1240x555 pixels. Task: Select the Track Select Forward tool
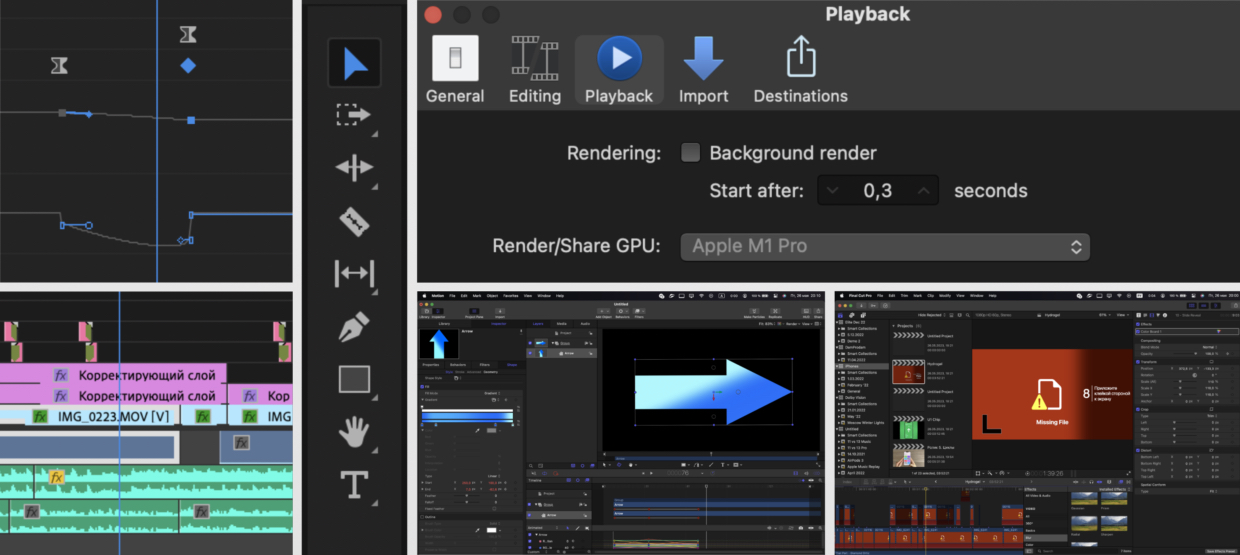(x=354, y=115)
